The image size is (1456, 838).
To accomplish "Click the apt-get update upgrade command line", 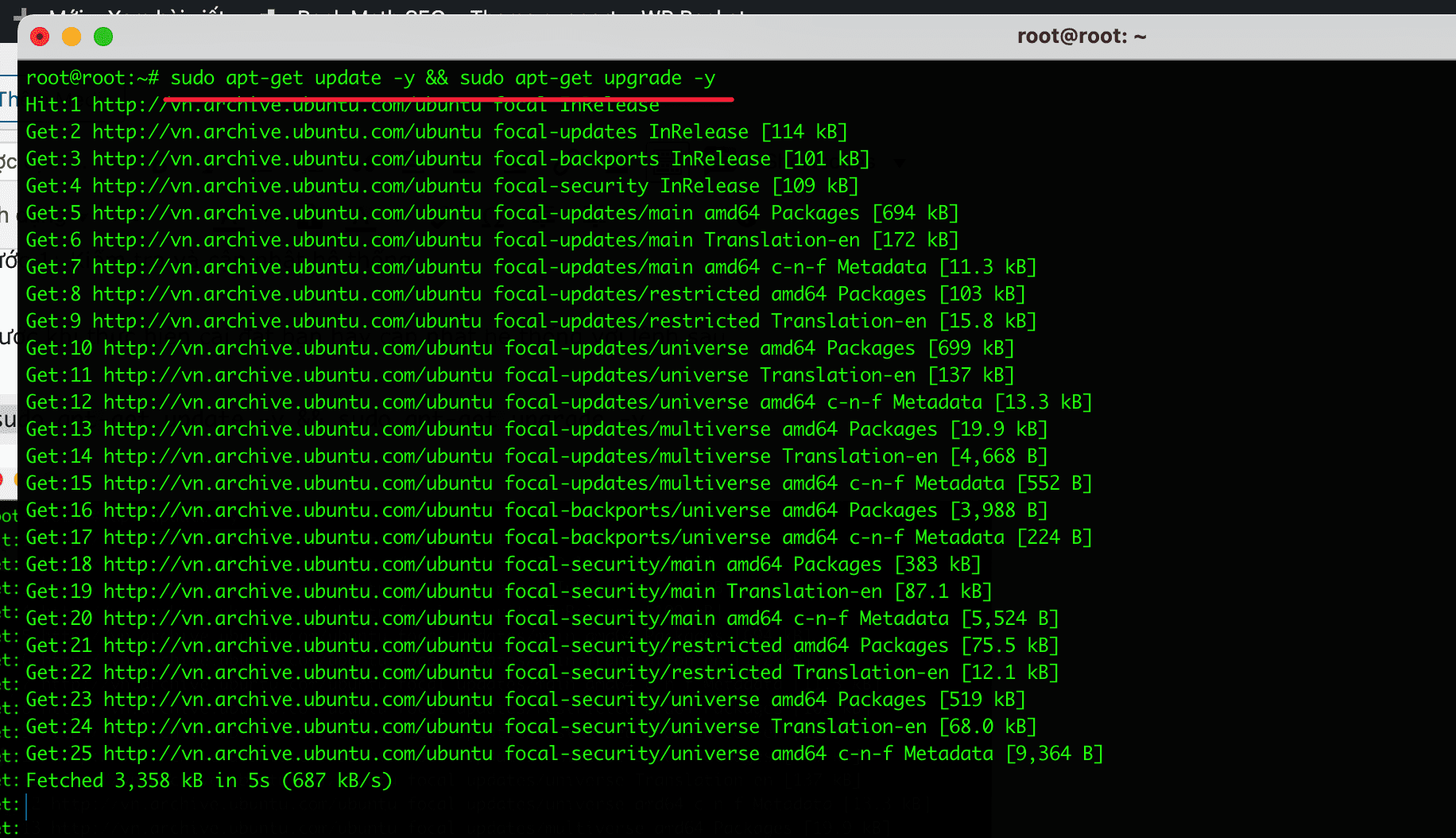I will (x=370, y=78).
